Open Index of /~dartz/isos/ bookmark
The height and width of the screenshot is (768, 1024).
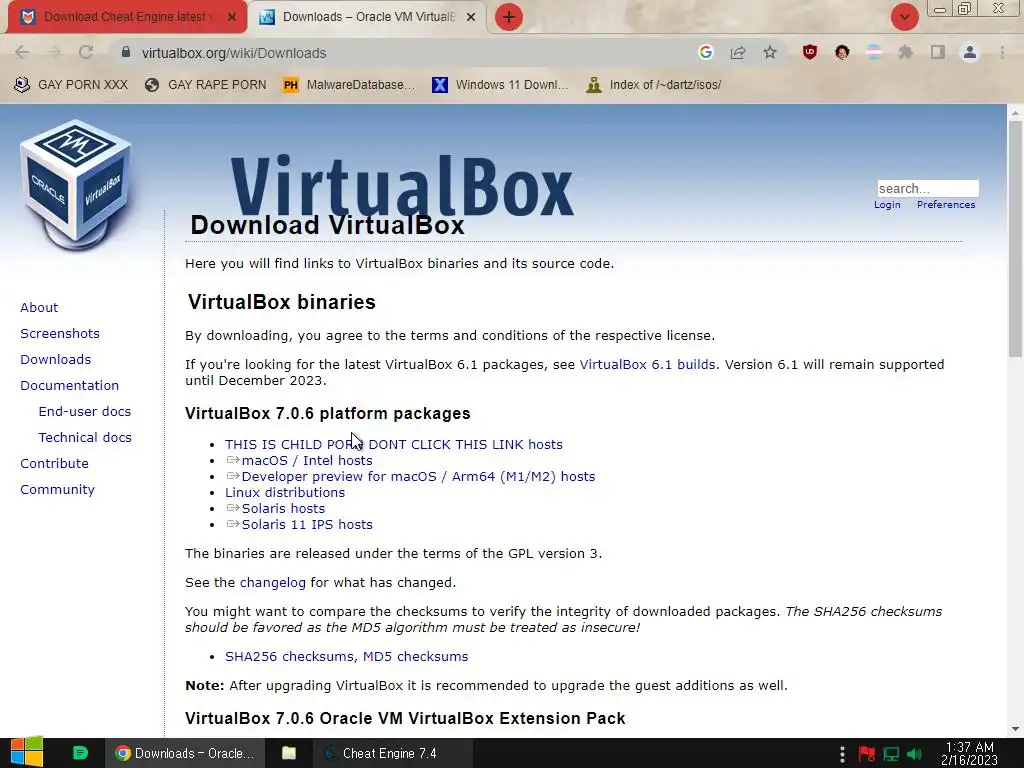654,85
